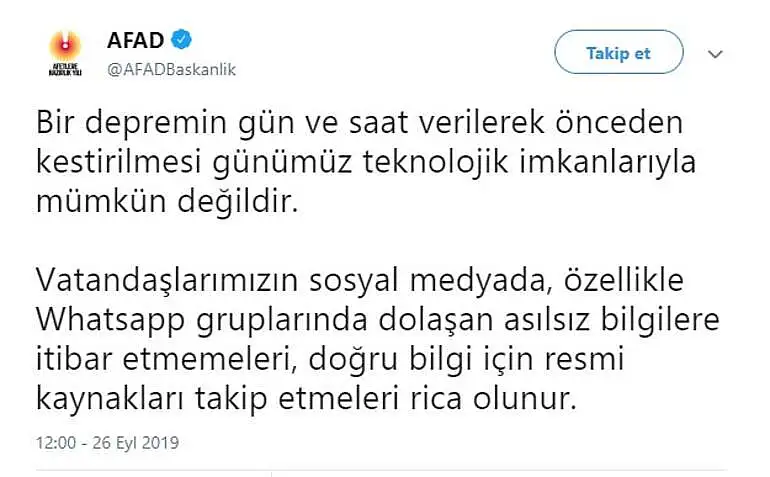
Task: Select the first tweet paragraph about deprem
Action: (366, 162)
